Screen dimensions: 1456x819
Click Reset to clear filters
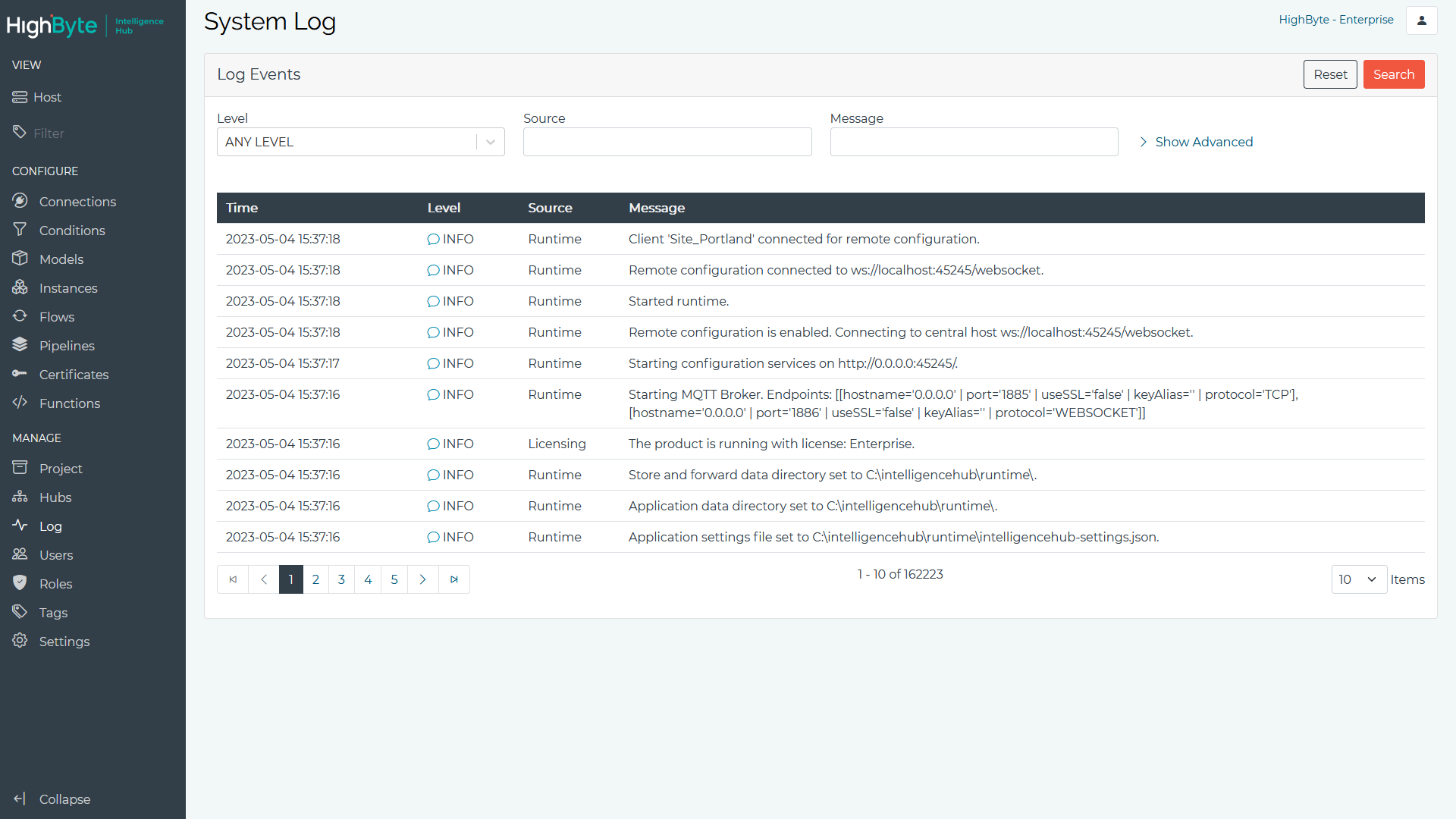(x=1329, y=74)
